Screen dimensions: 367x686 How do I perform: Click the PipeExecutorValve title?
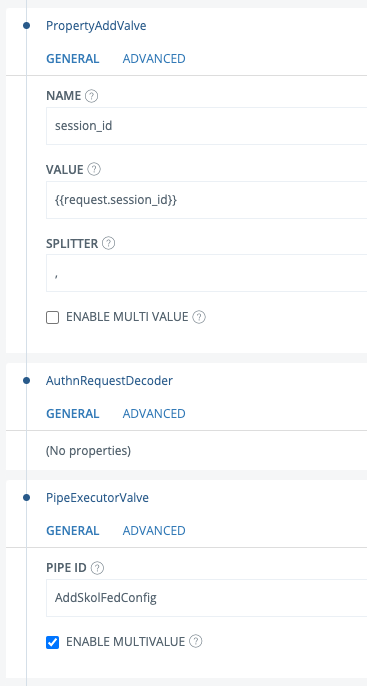point(97,497)
